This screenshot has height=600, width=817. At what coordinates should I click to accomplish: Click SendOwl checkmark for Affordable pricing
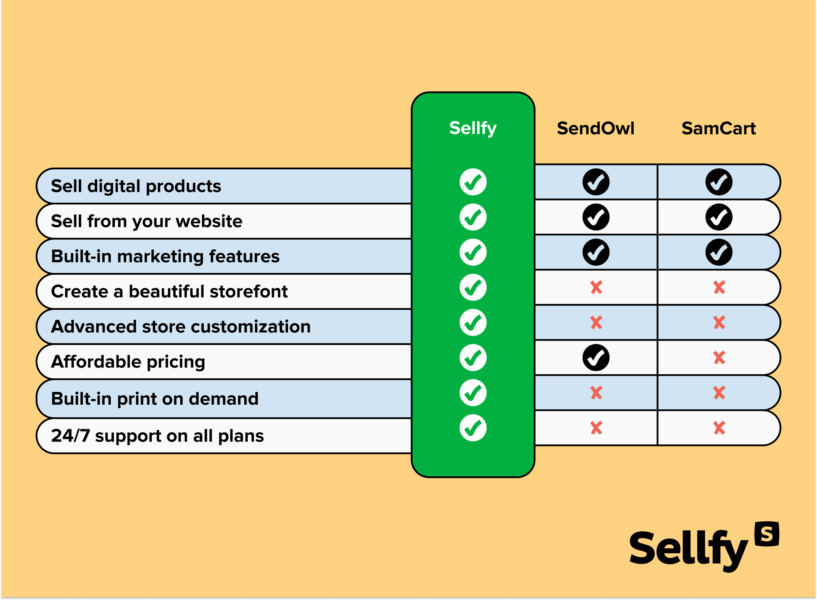point(596,358)
